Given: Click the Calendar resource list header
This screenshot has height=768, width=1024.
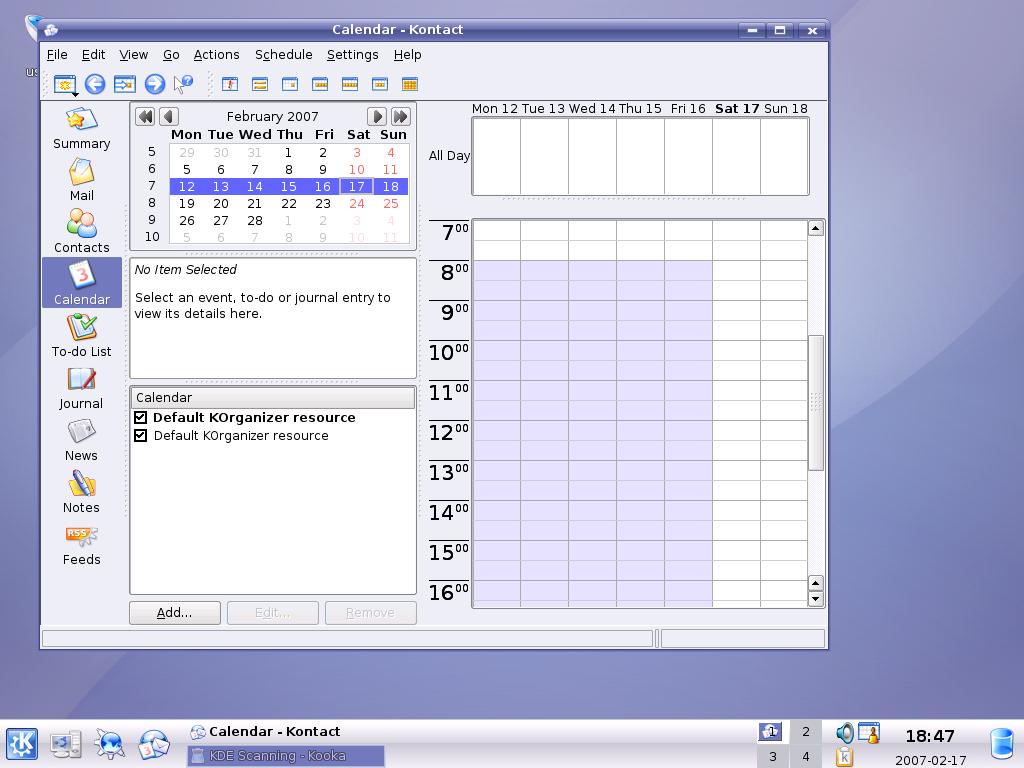Looking at the screenshot, I should pyautogui.click(x=273, y=397).
